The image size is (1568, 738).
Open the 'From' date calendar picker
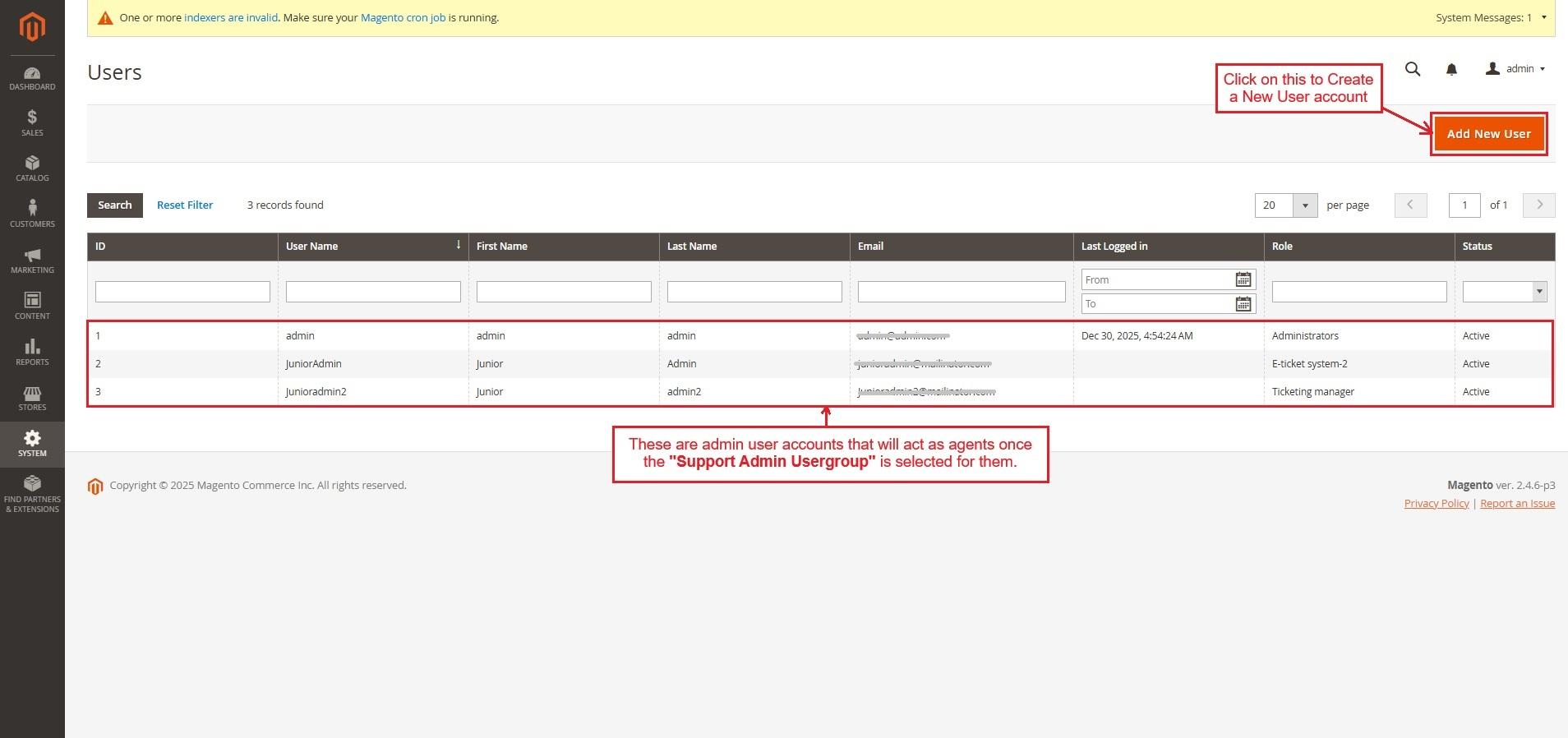[x=1243, y=280]
